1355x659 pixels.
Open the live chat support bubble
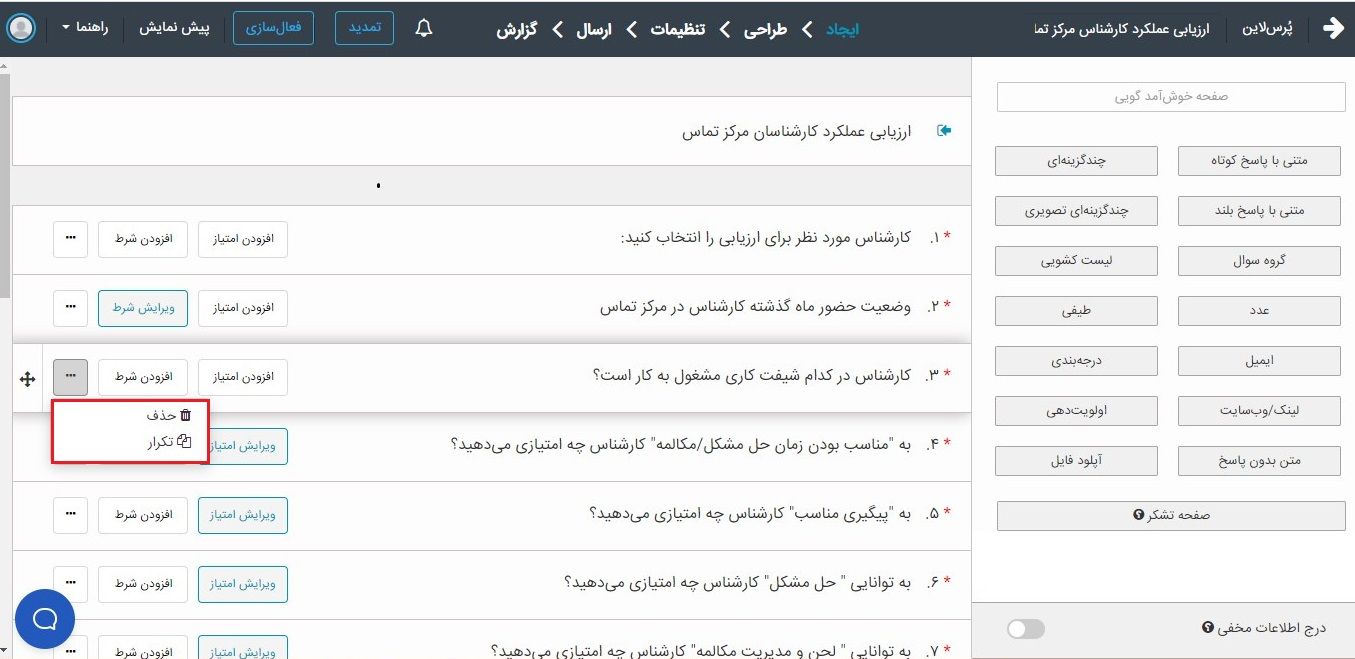pyautogui.click(x=45, y=619)
